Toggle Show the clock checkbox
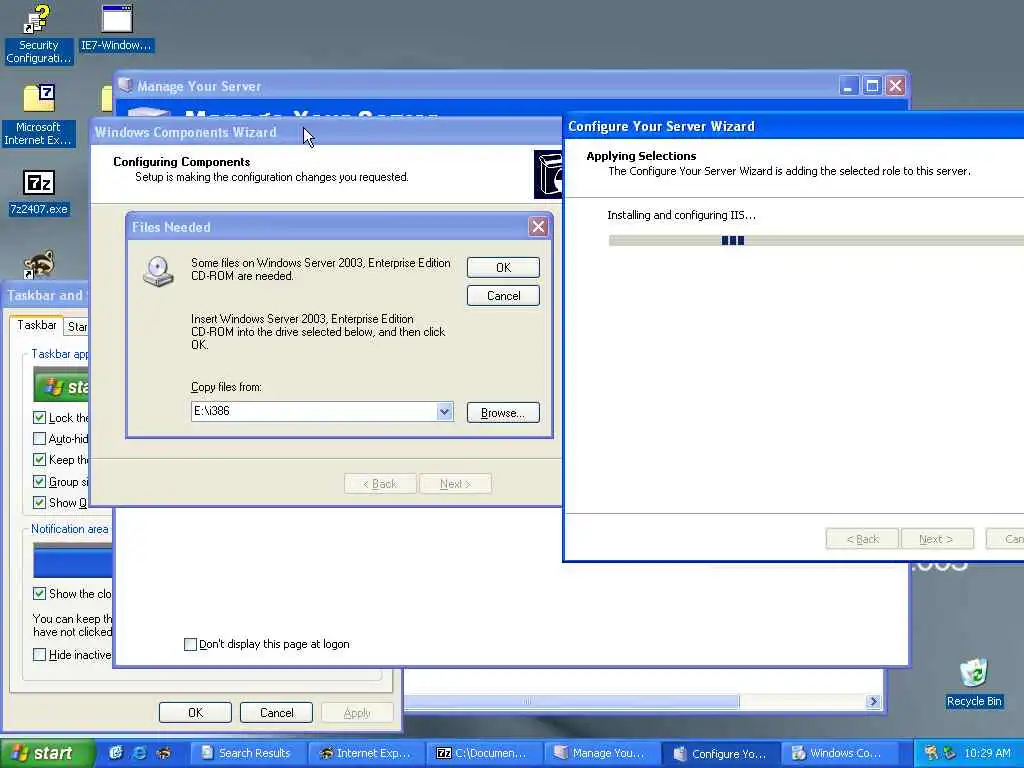Screen dimensions: 1024x768 [39, 593]
